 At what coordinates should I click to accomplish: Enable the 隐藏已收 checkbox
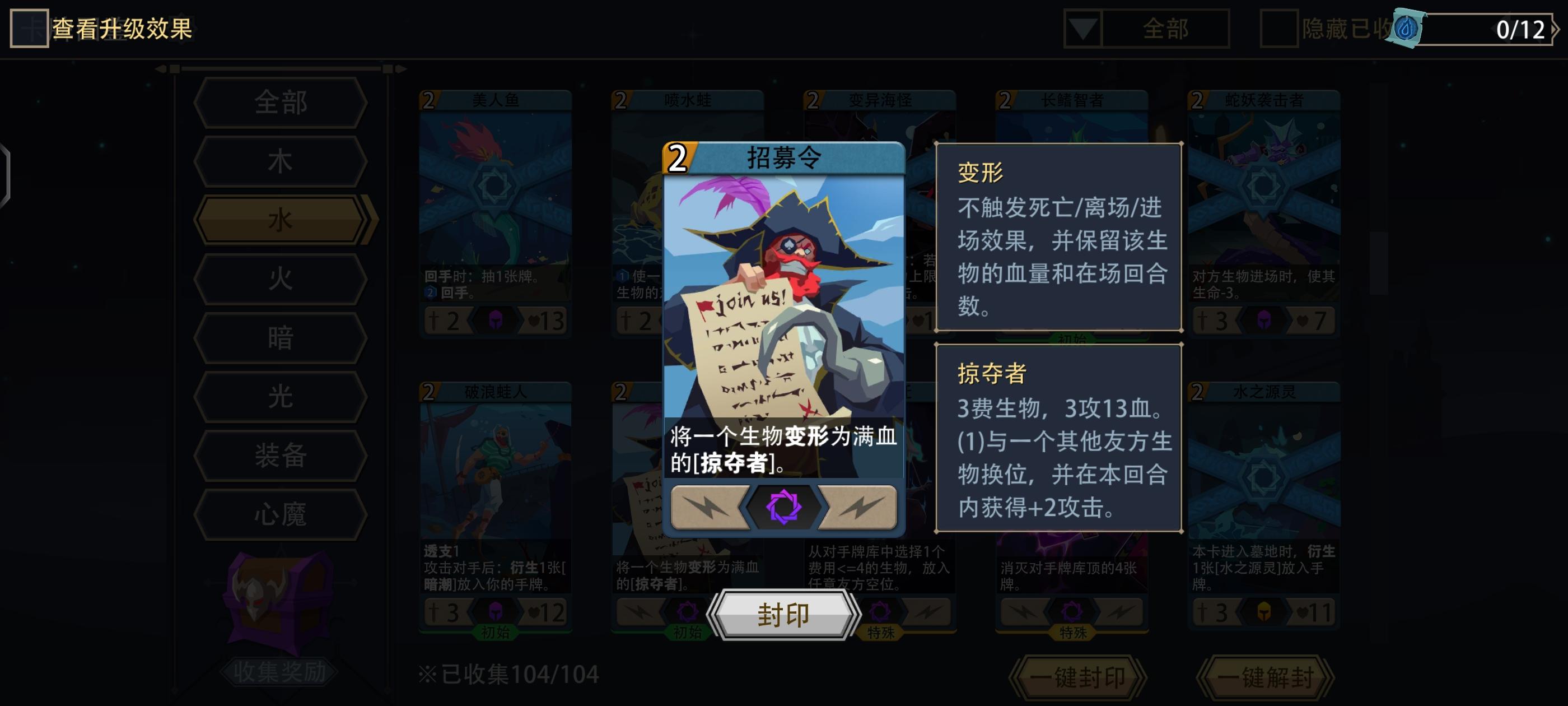[1279, 28]
